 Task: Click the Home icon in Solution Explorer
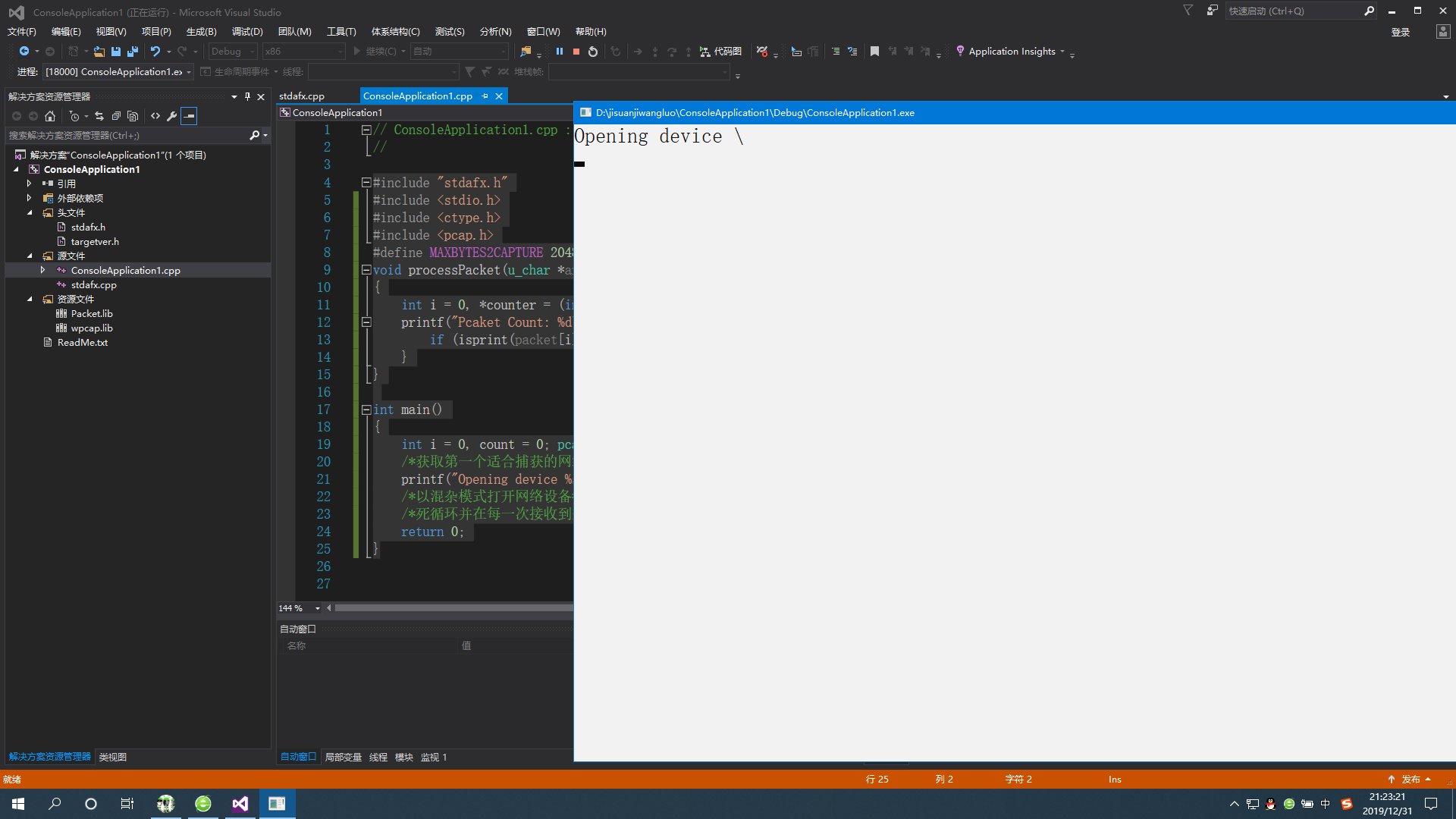click(x=50, y=116)
